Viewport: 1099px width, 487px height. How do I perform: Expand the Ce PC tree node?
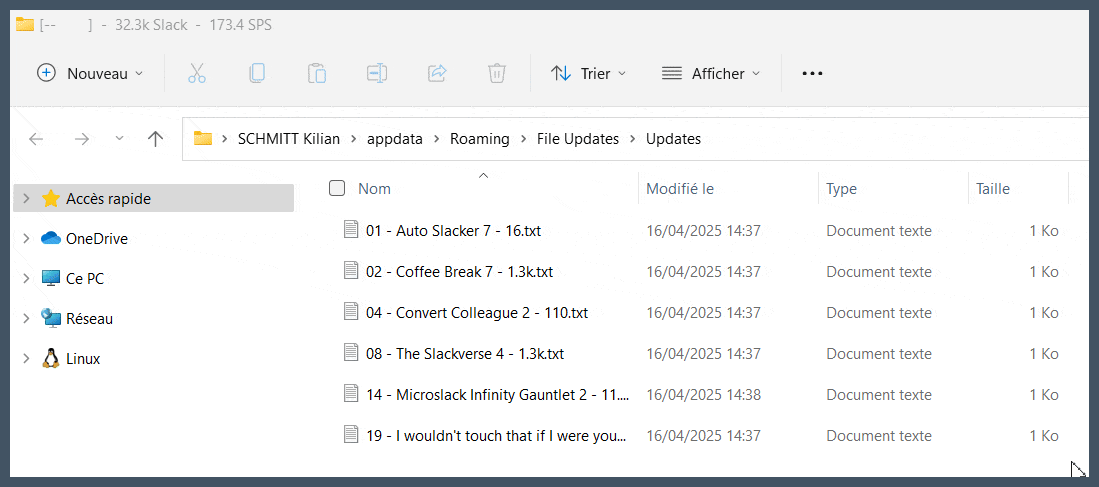[26, 279]
